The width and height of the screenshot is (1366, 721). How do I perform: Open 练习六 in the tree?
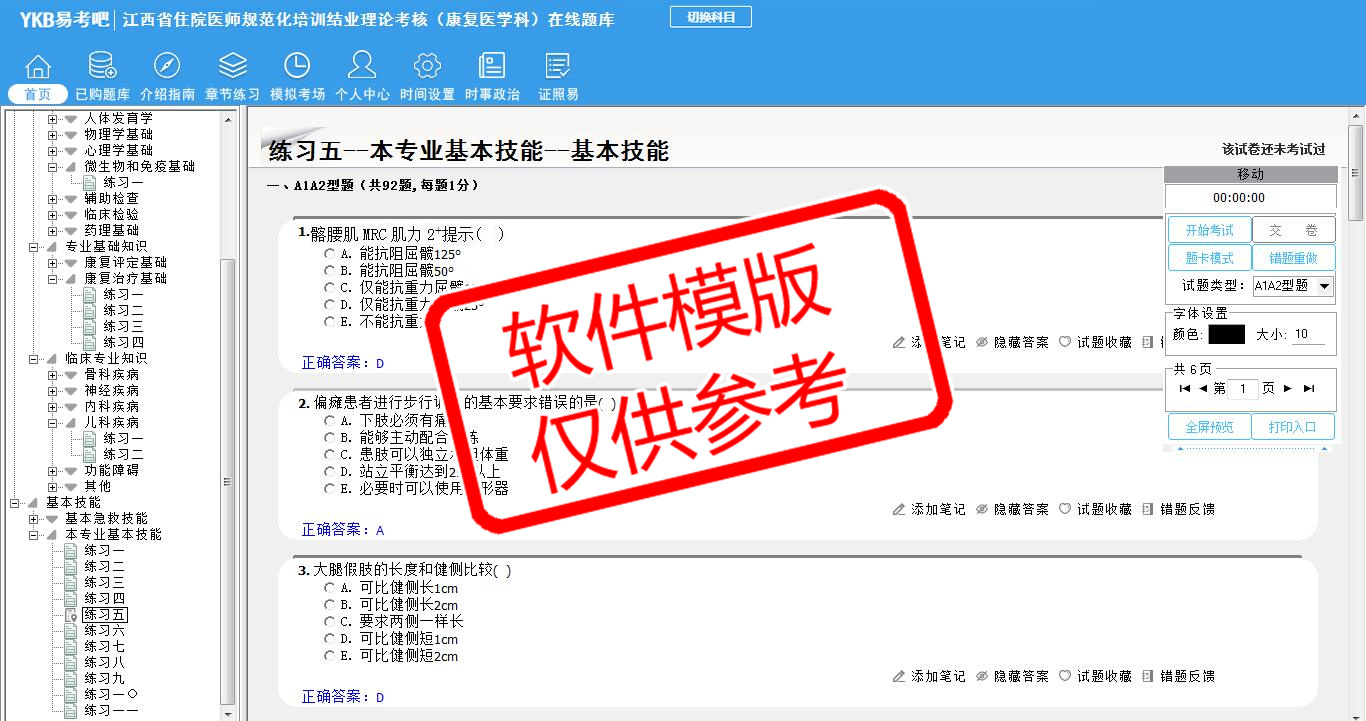click(104, 631)
